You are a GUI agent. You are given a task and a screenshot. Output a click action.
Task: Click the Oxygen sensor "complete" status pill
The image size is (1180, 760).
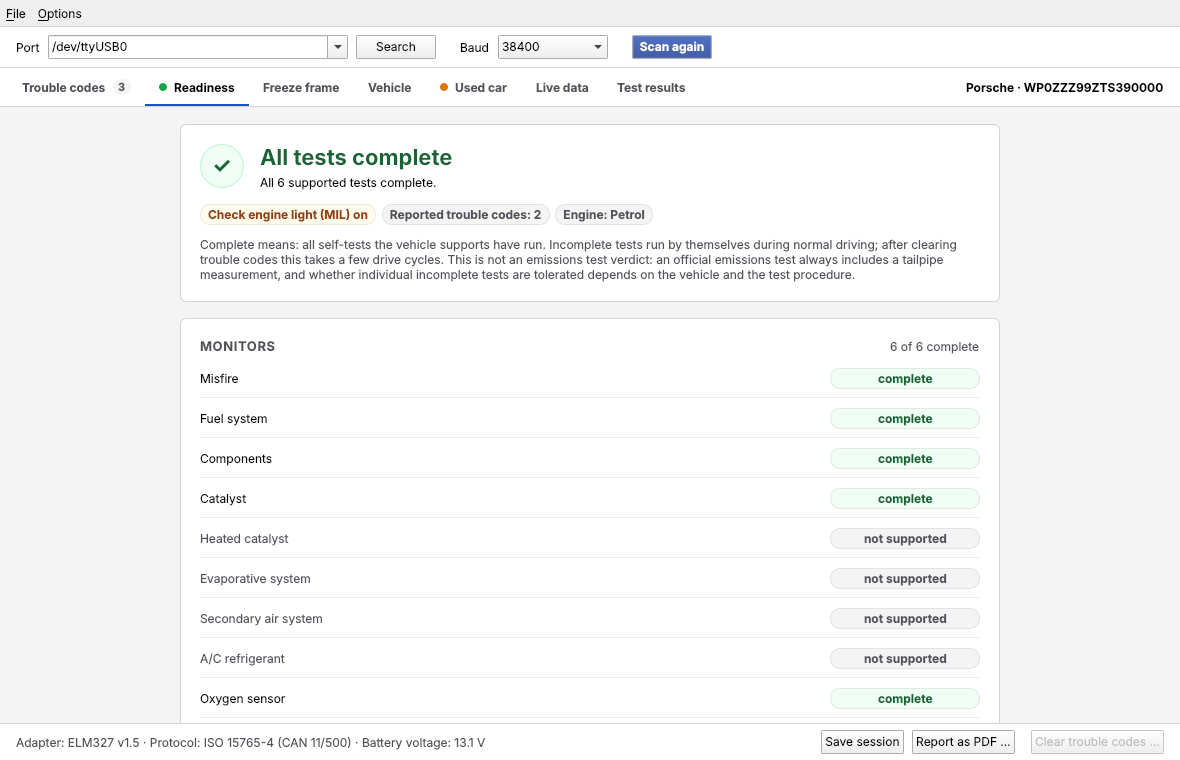[x=905, y=698]
